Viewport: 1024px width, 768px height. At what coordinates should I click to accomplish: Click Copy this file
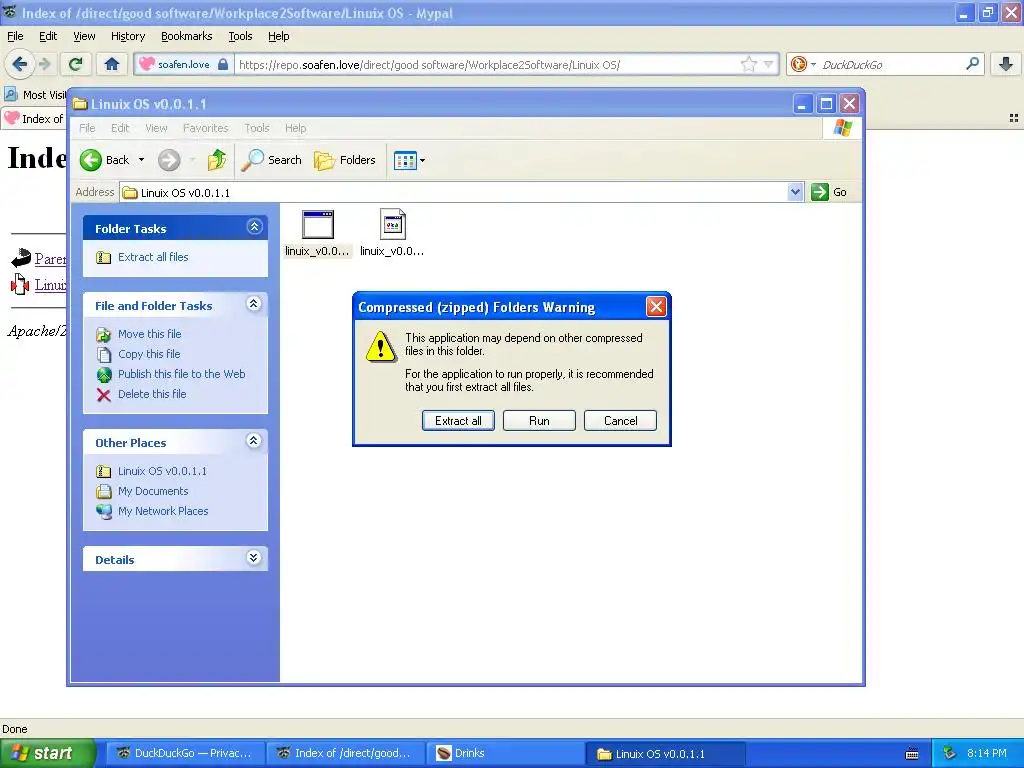click(x=149, y=354)
